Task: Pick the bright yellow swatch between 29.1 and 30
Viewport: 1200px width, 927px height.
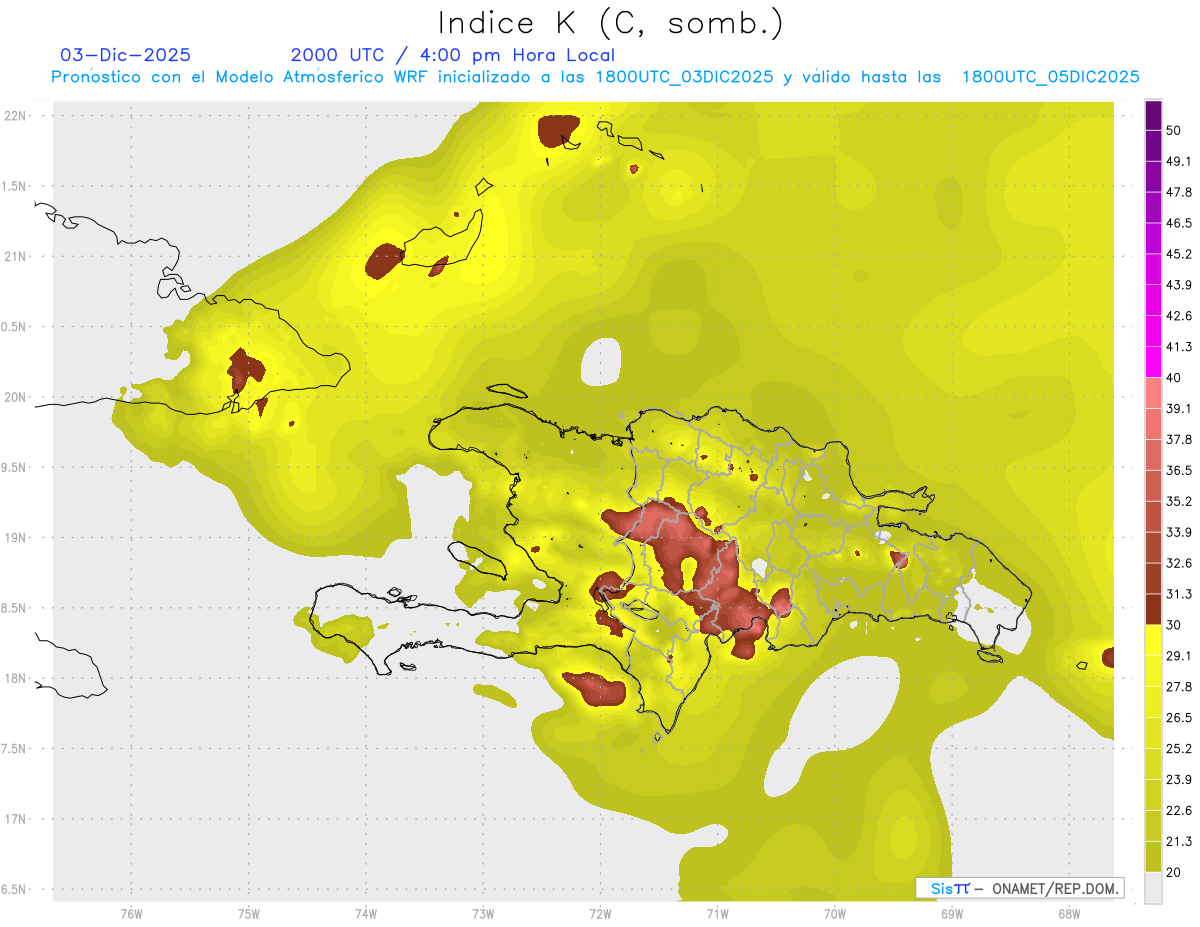Action: [x=1153, y=640]
